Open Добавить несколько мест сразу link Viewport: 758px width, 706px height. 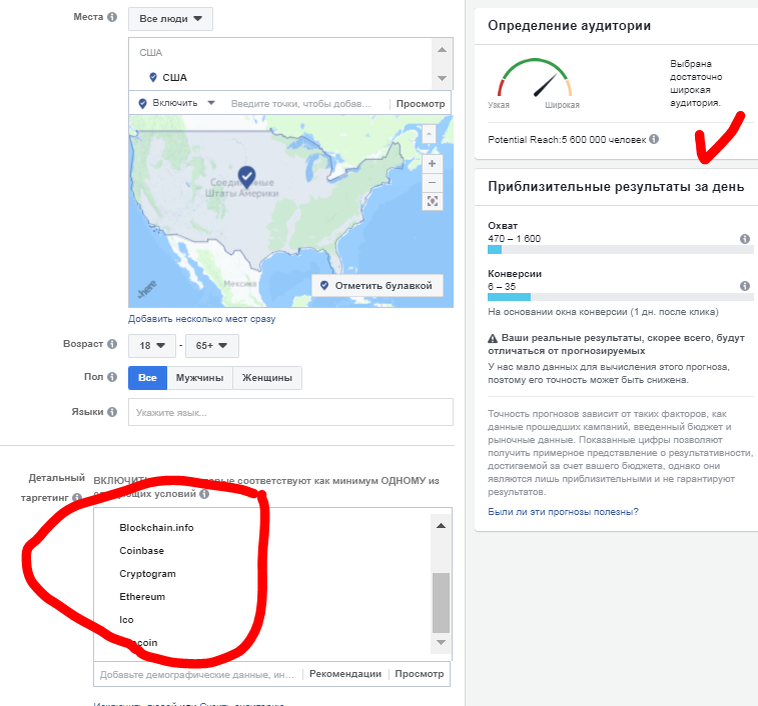pyautogui.click(x=202, y=319)
